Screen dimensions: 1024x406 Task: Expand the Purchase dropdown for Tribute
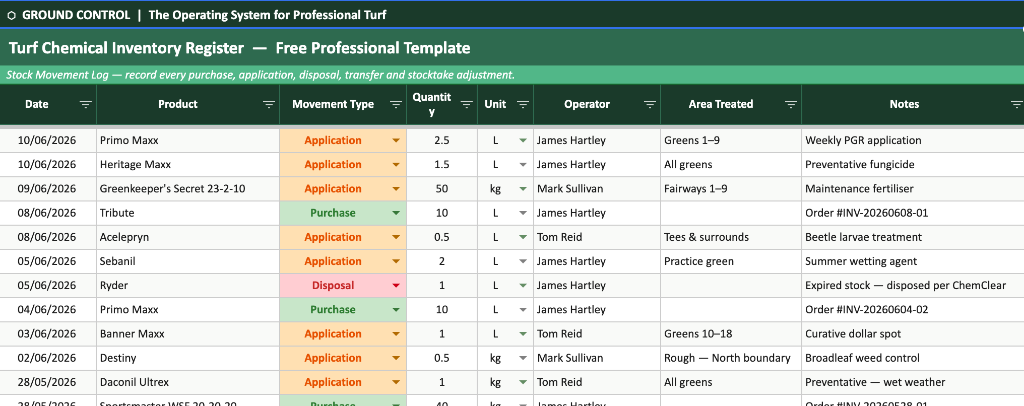(x=396, y=213)
